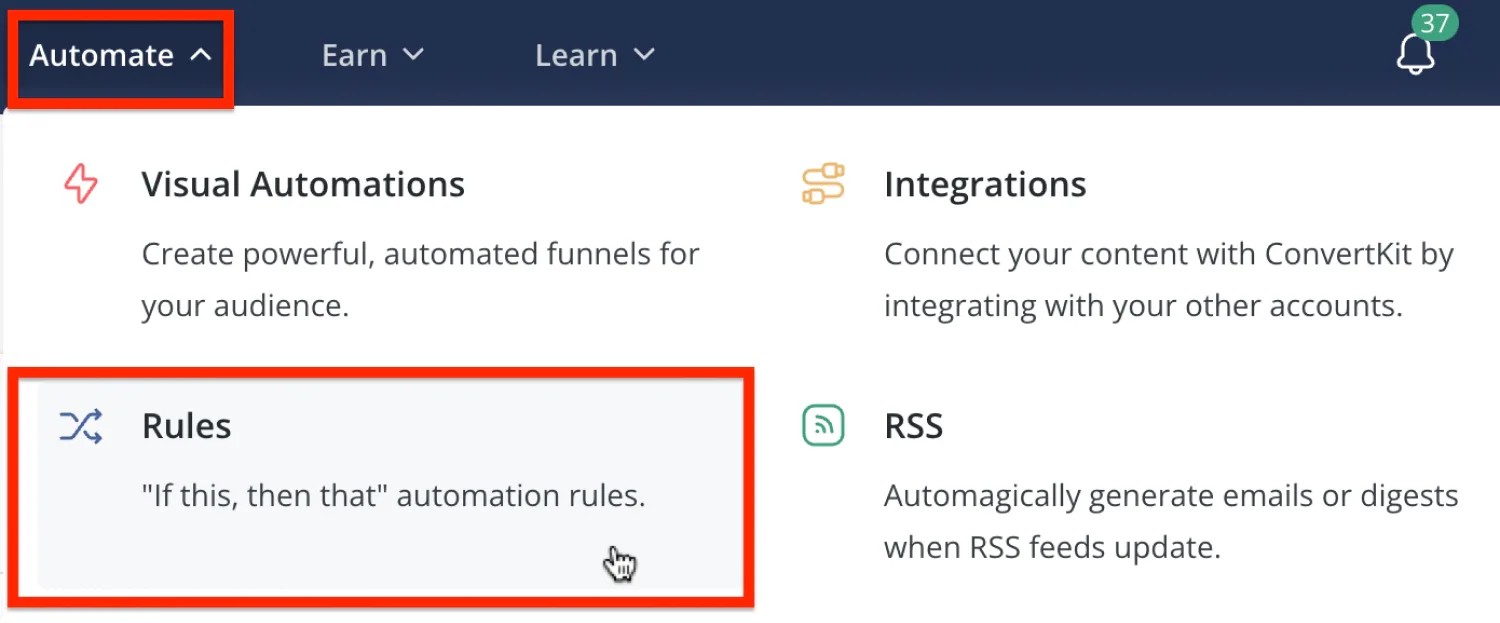1500x623 pixels.
Task: Open notifications via the bell icon
Action: tap(1415, 56)
